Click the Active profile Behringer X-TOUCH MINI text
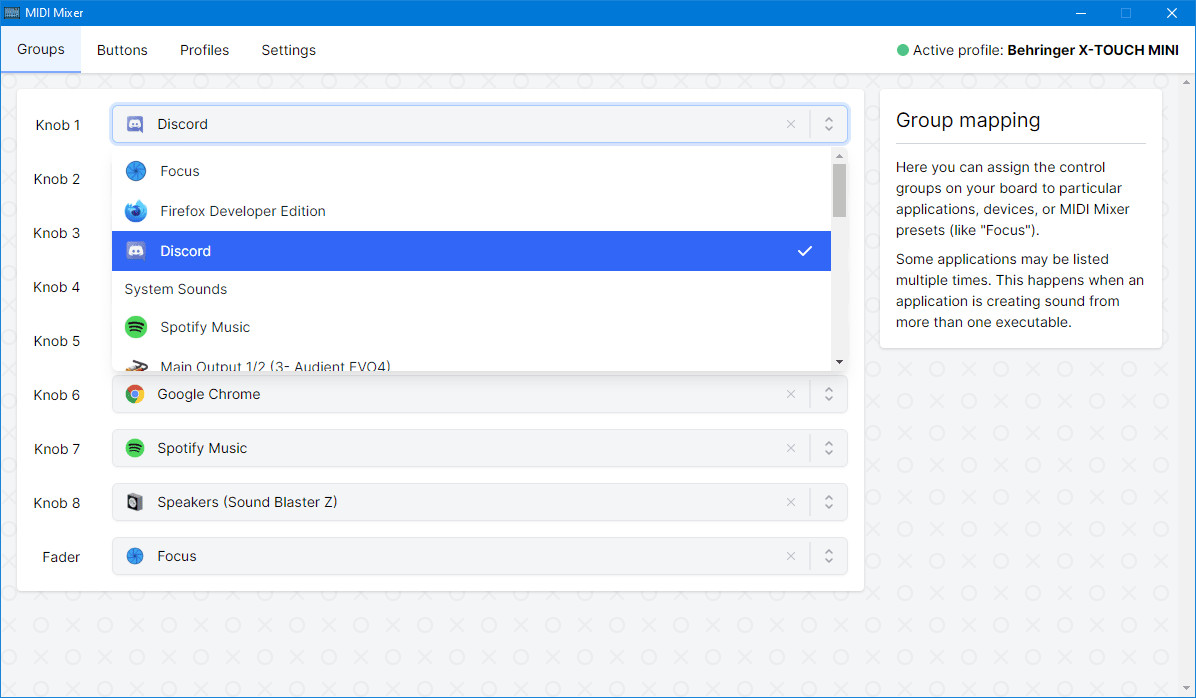The width and height of the screenshot is (1196, 698). [x=1046, y=50]
